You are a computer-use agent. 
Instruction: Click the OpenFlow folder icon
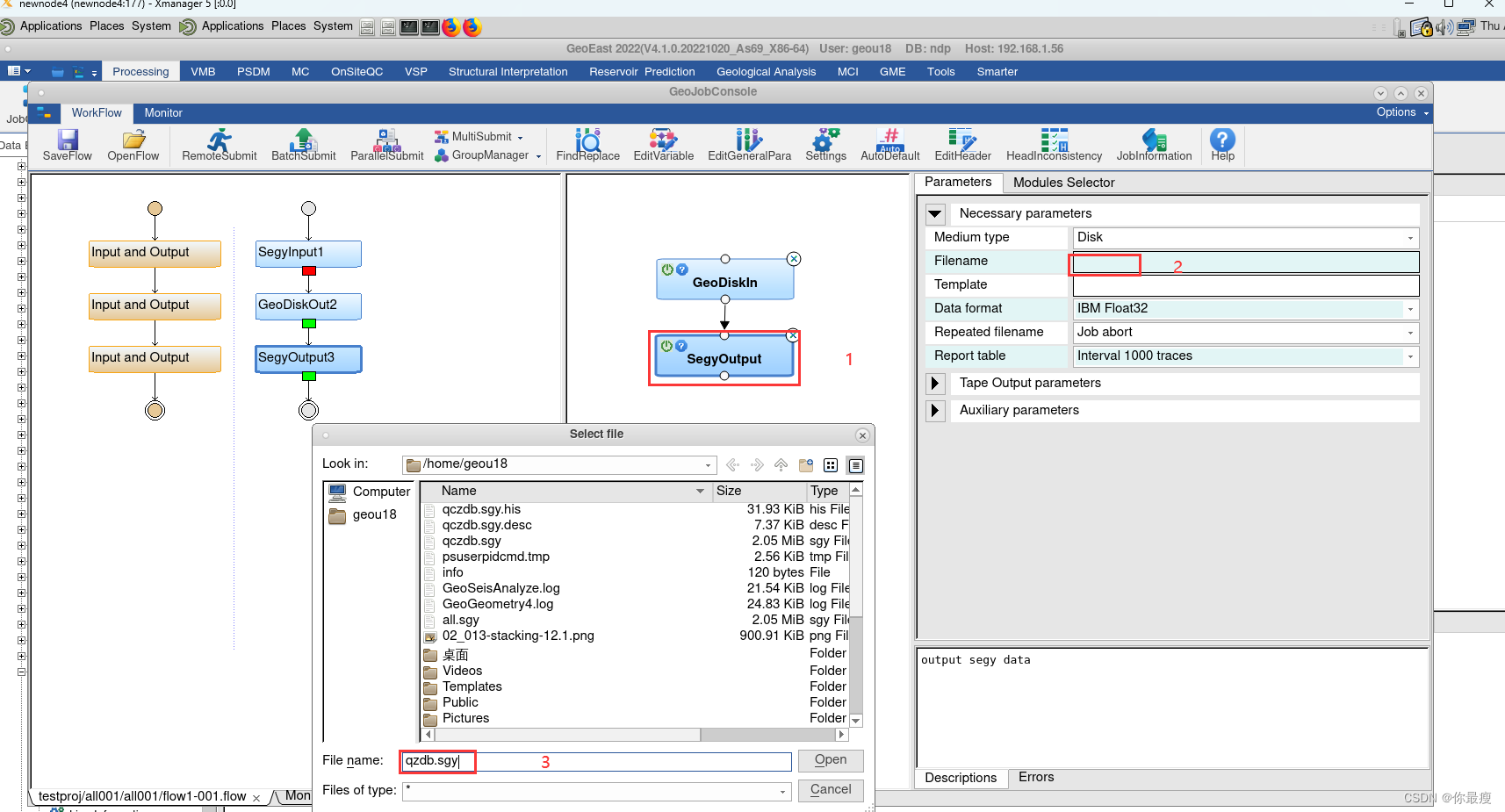133,140
